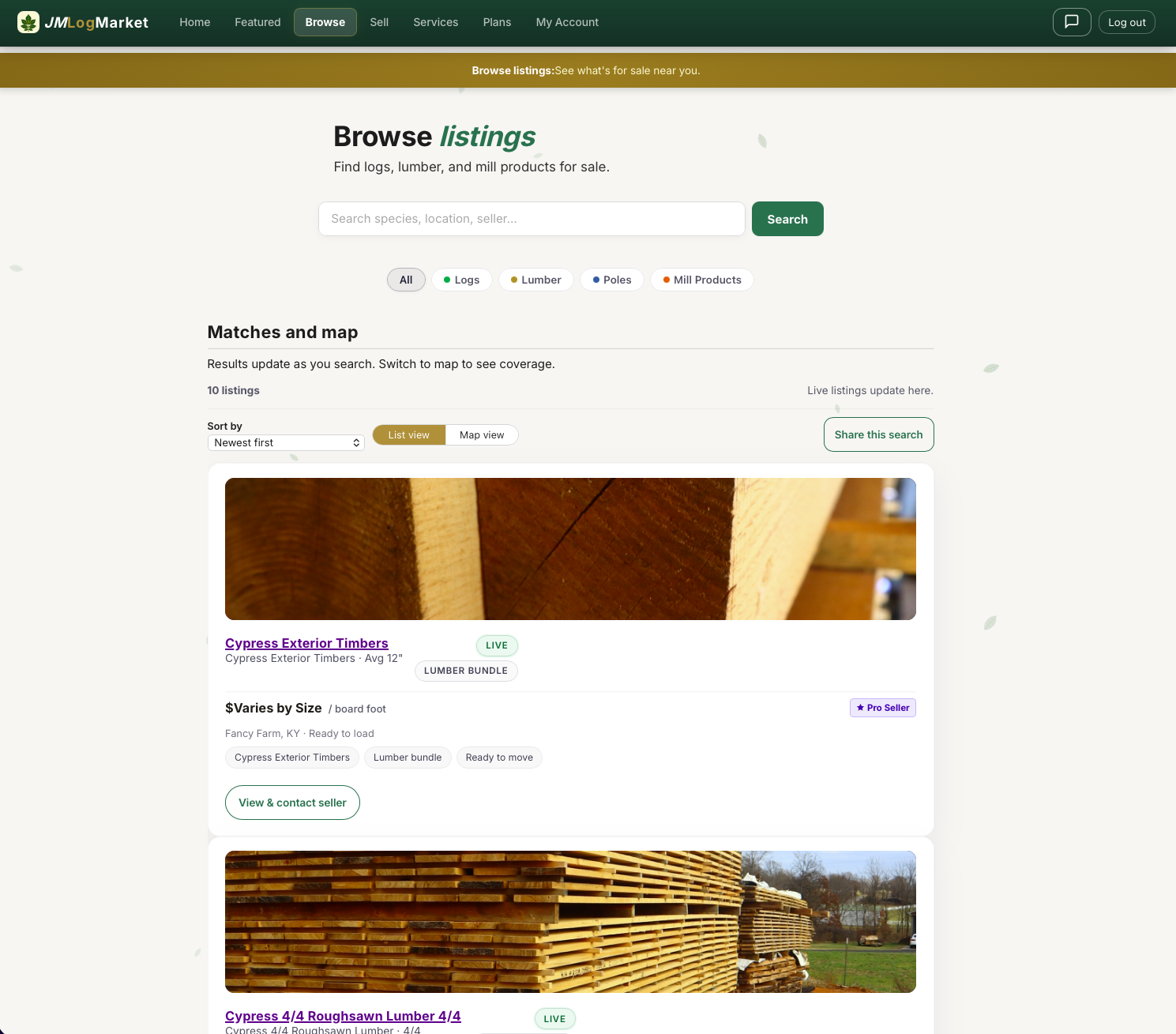Filter results by Lumber
The image size is (1176, 1034).
click(535, 280)
